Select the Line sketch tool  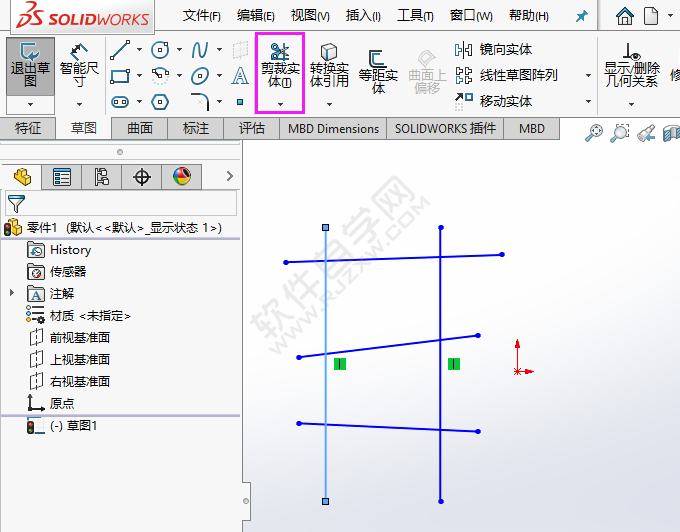pyautogui.click(x=120, y=50)
